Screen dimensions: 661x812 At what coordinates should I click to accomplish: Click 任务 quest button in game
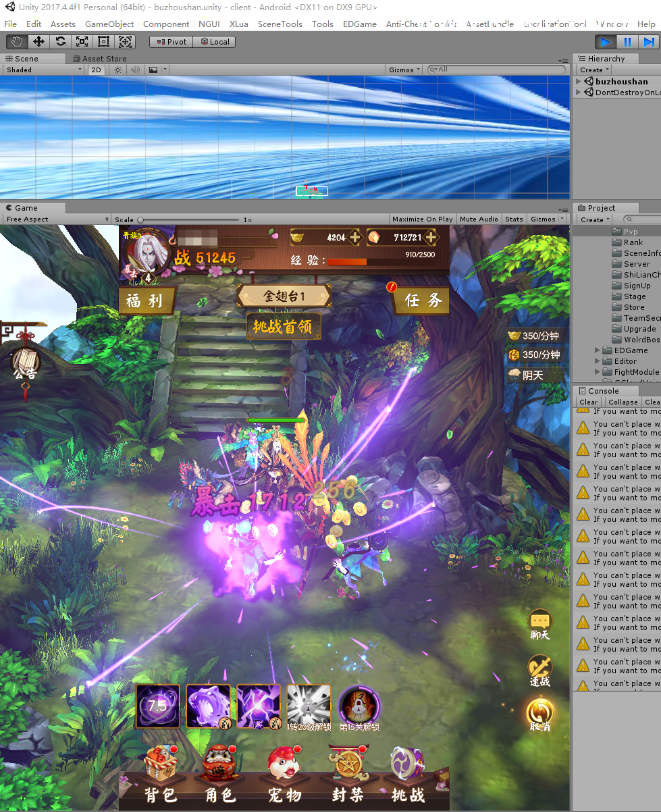click(x=423, y=300)
